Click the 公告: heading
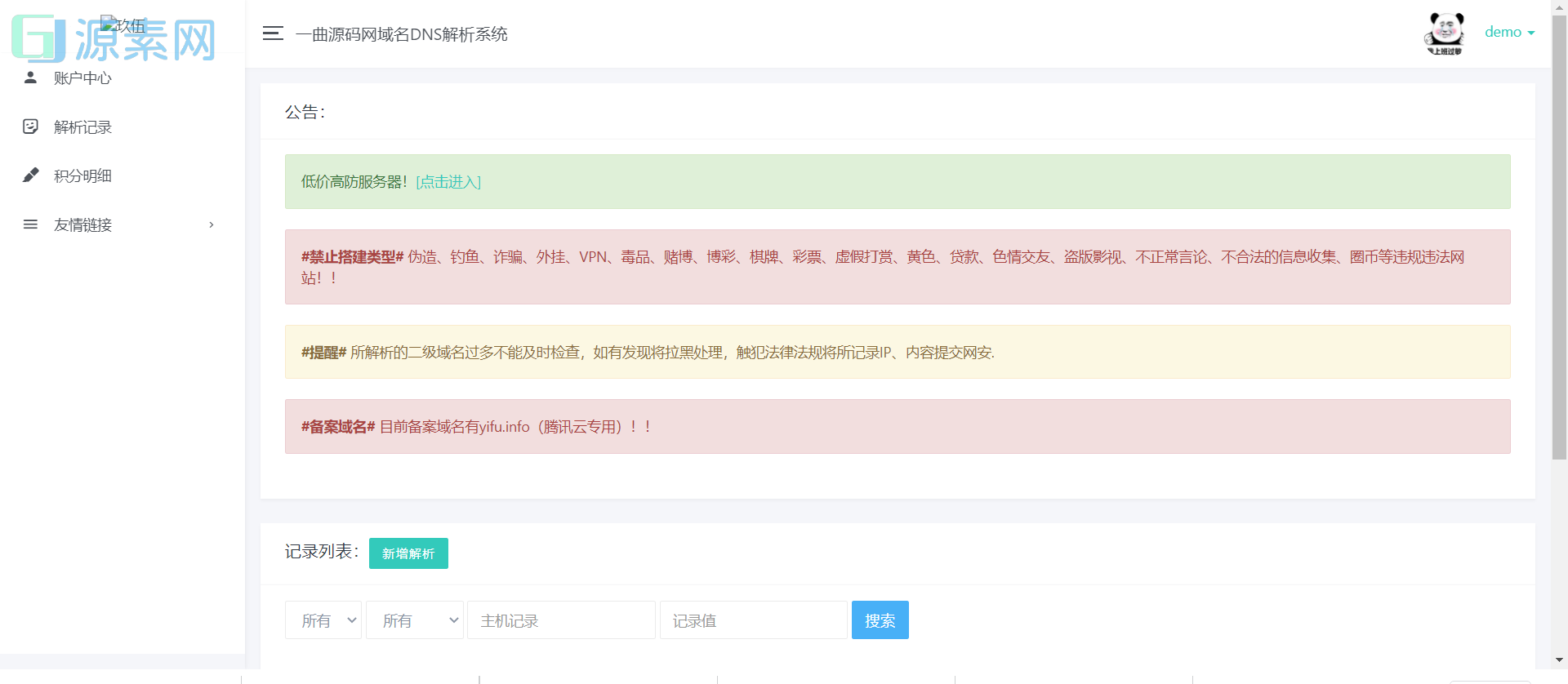Screen dimensions: 1568x684 (305, 112)
